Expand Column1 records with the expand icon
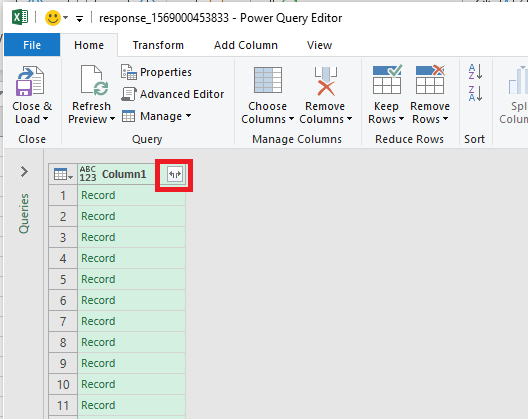Image resolution: width=528 pixels, height=419 pixels. tap(175, 174)
